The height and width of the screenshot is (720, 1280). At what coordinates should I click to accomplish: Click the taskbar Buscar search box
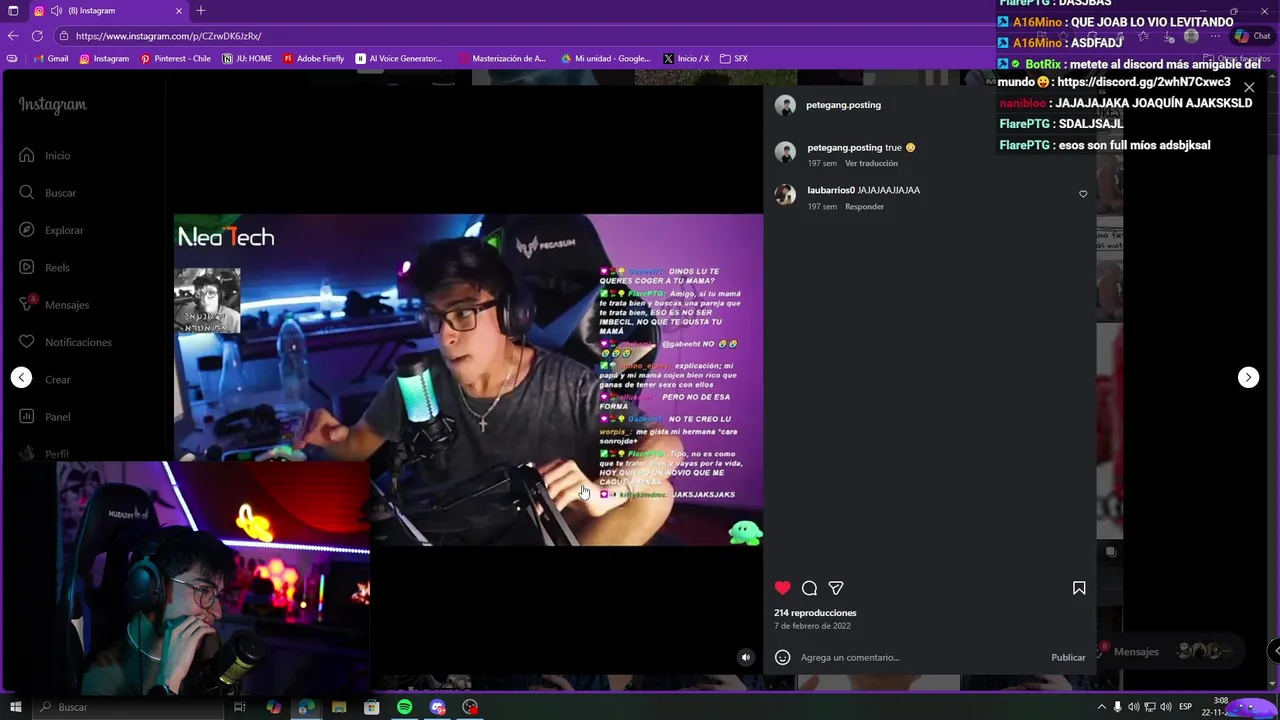pyautogui.click(x=128, y=707)
